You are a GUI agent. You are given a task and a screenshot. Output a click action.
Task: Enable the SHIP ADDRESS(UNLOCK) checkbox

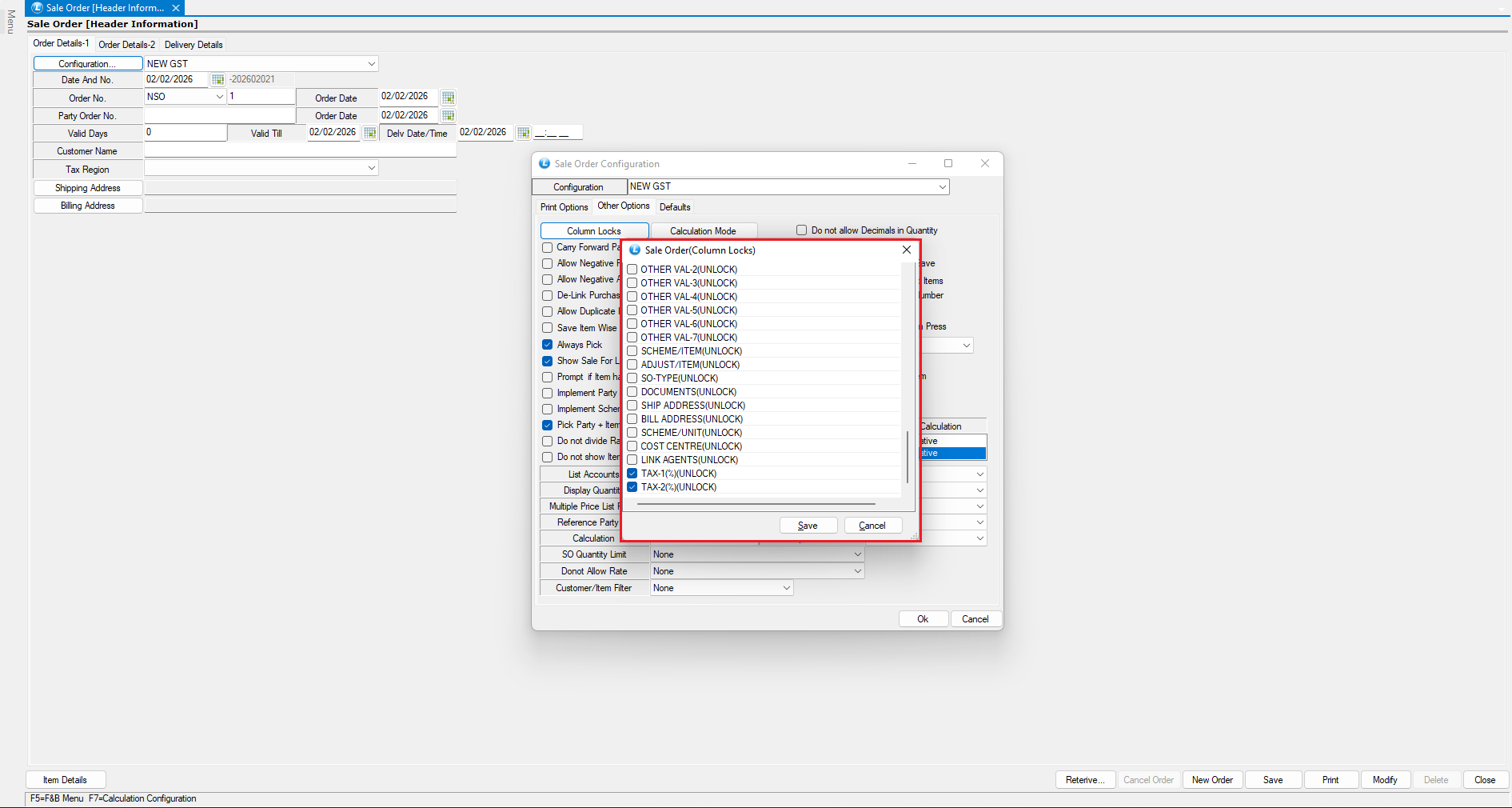click(x=632, y=406)
